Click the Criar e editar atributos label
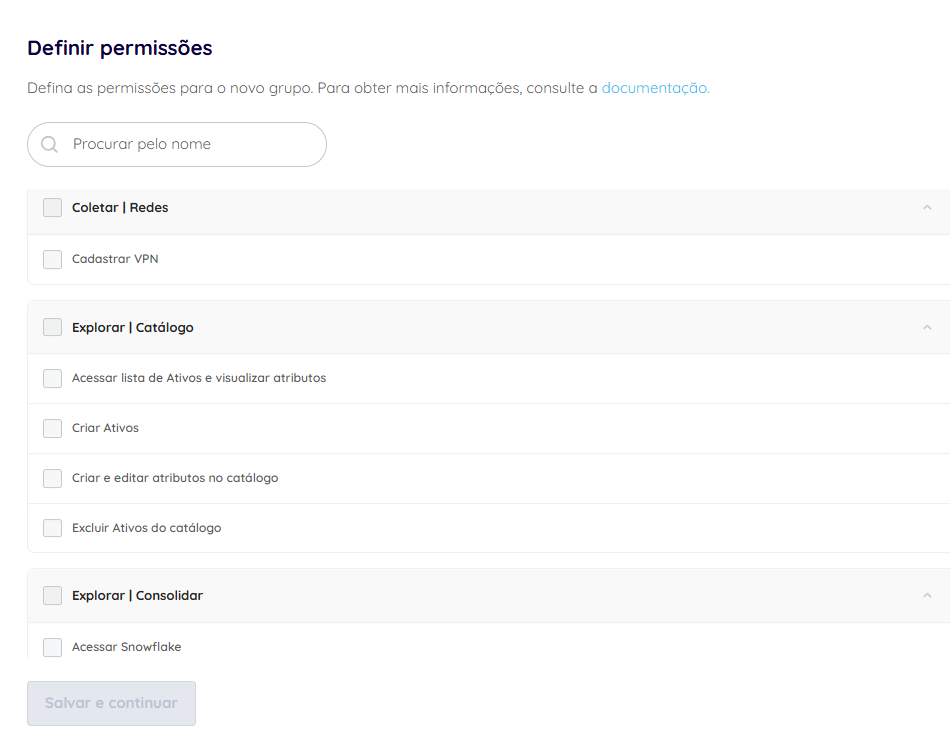 [175, 478]
